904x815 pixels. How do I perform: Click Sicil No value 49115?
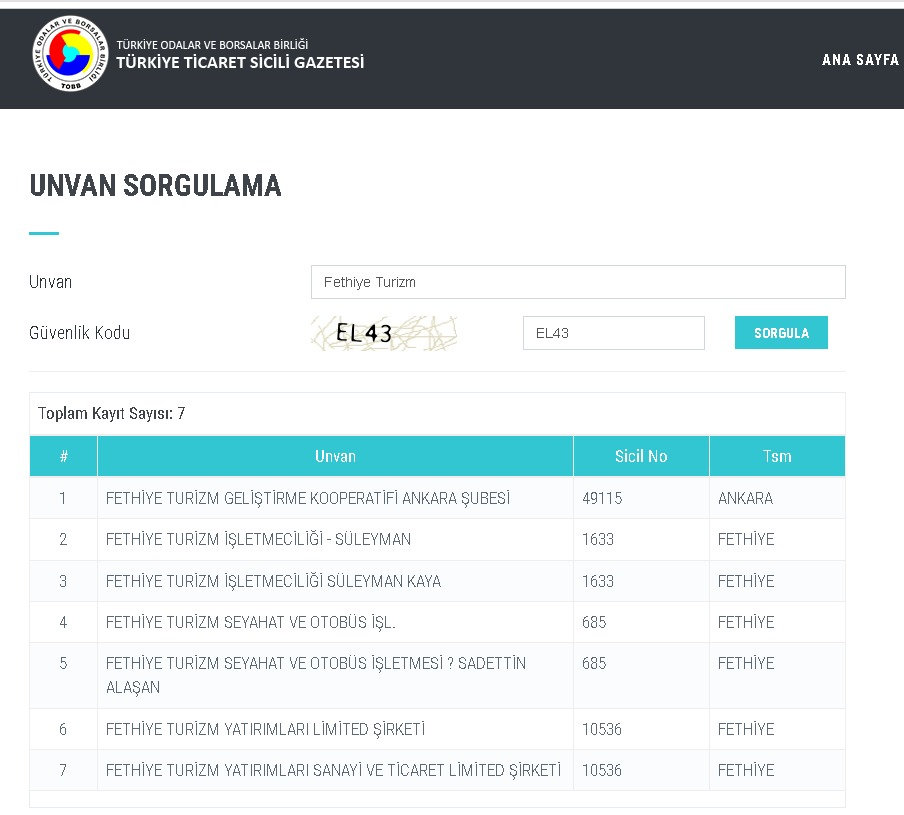[602, 498]
